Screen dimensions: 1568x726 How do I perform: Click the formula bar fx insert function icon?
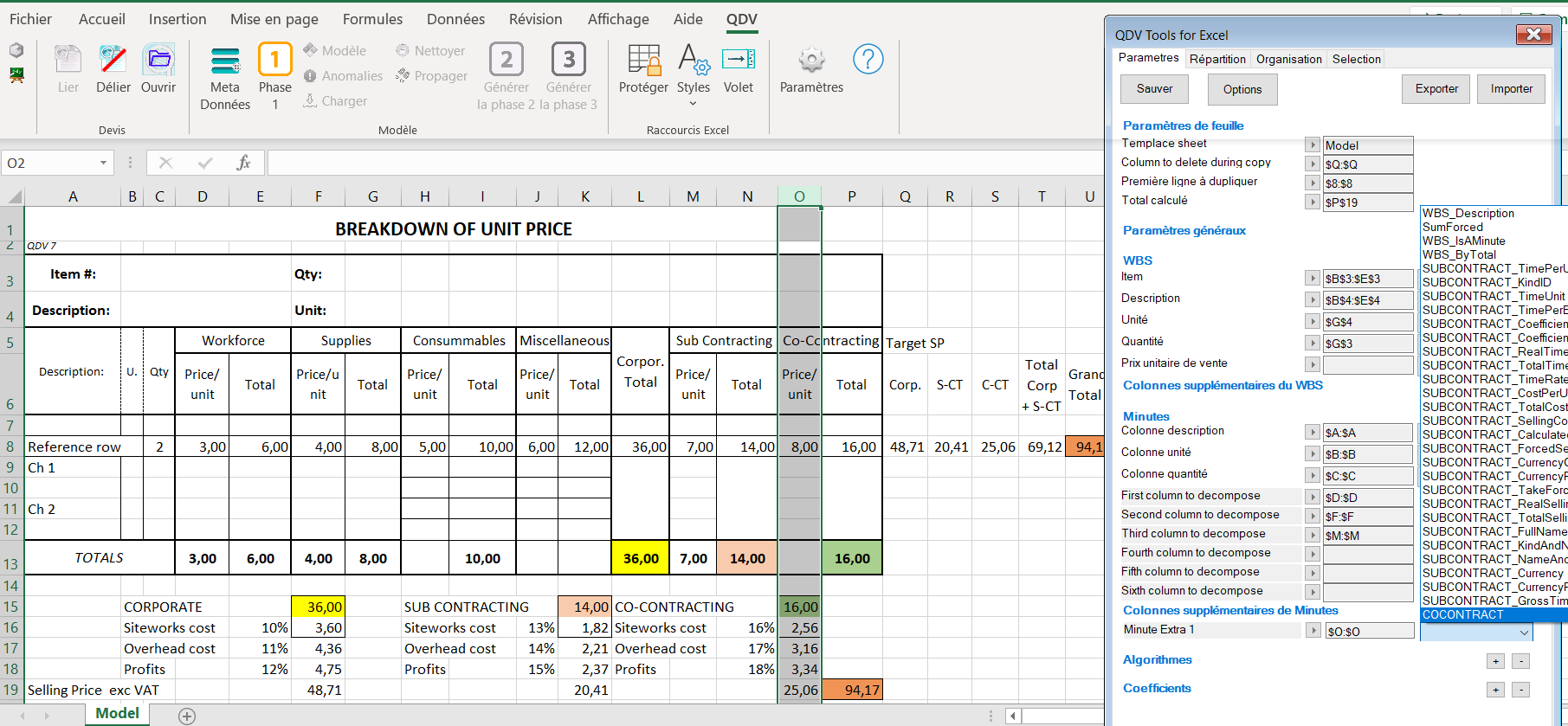243,163
